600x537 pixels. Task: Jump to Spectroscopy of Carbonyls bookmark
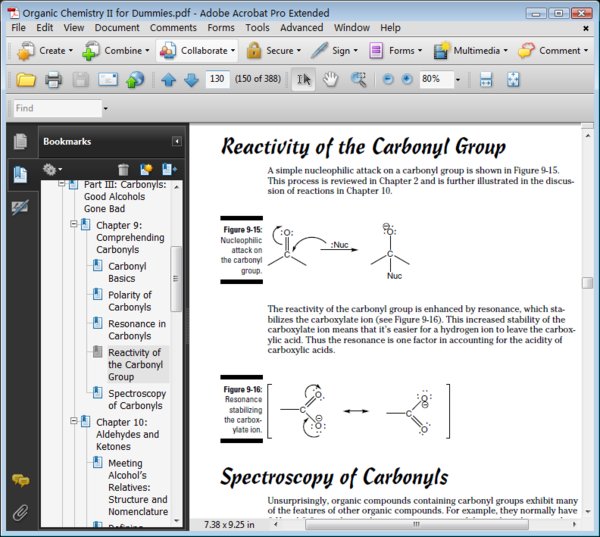click(136, 399)
